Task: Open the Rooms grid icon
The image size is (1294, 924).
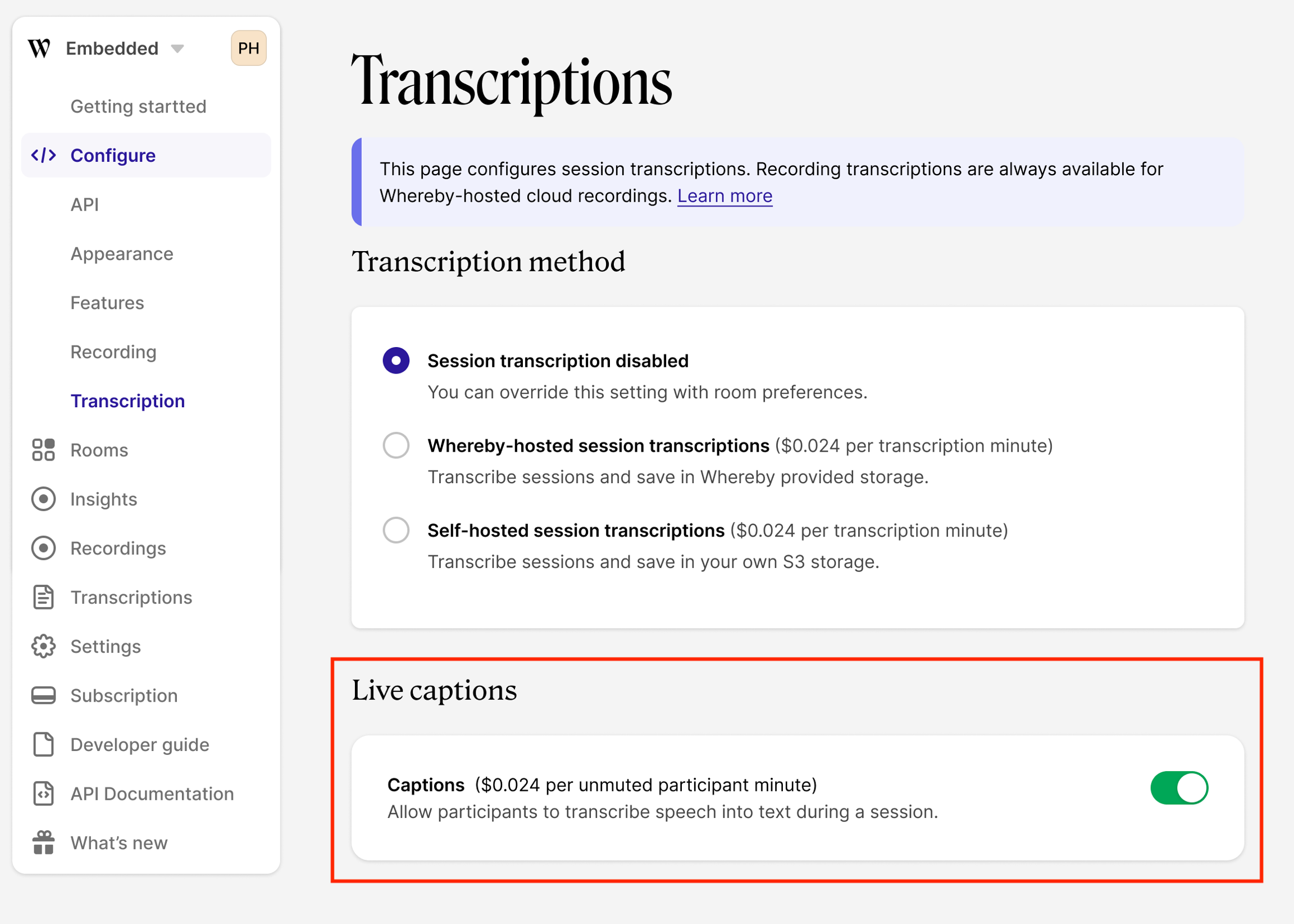Action: coord(43,449)
